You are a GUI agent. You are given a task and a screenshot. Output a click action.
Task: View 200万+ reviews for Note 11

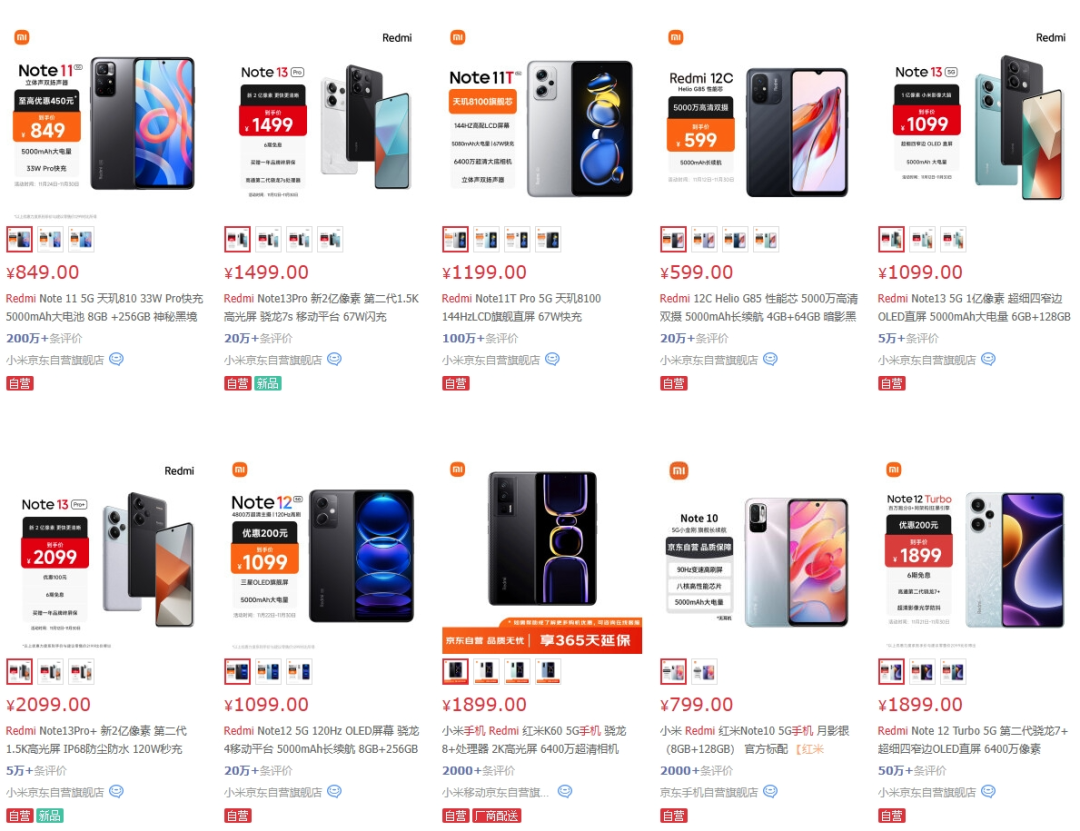44,338
